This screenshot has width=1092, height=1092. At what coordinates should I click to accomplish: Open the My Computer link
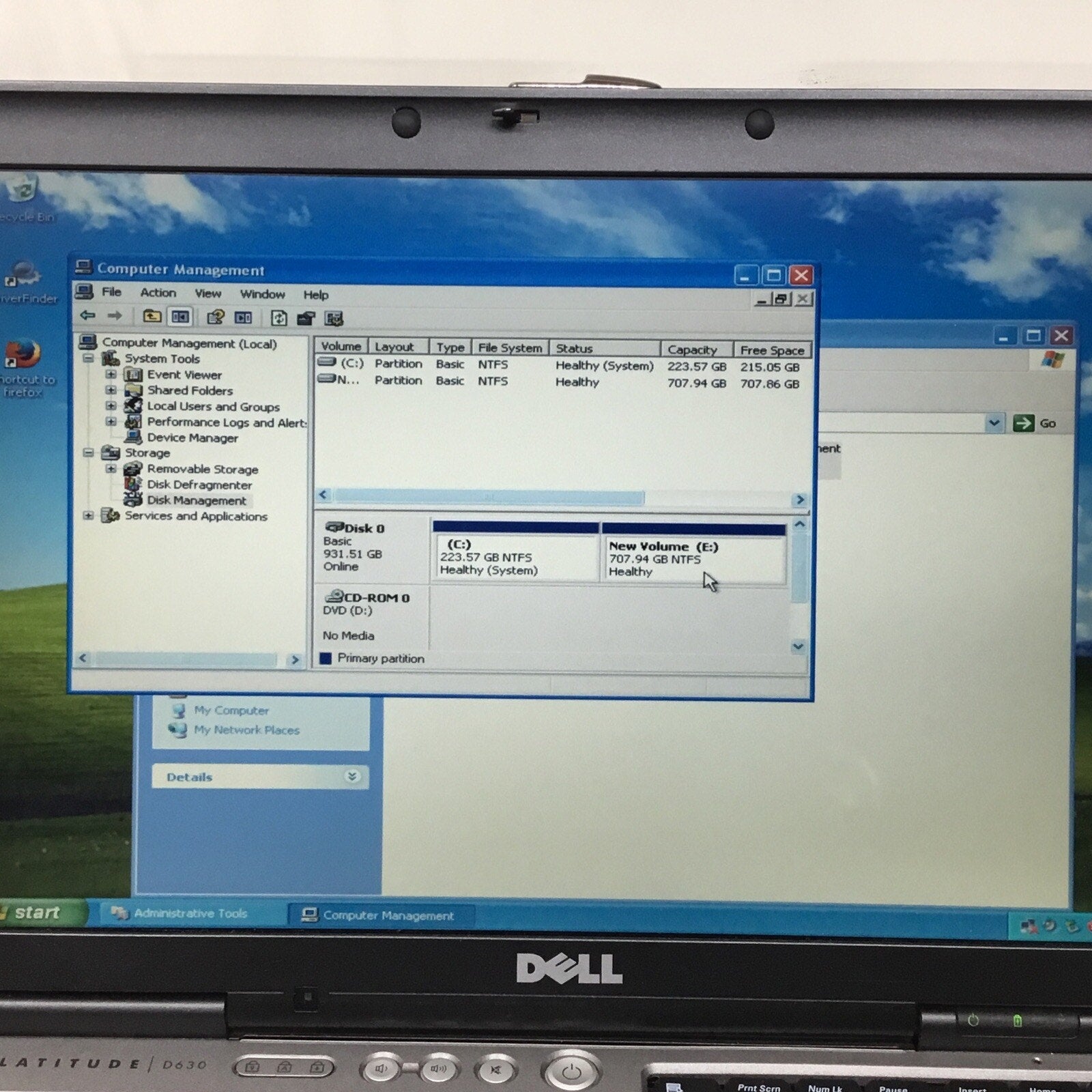click(x=231, y=710)
